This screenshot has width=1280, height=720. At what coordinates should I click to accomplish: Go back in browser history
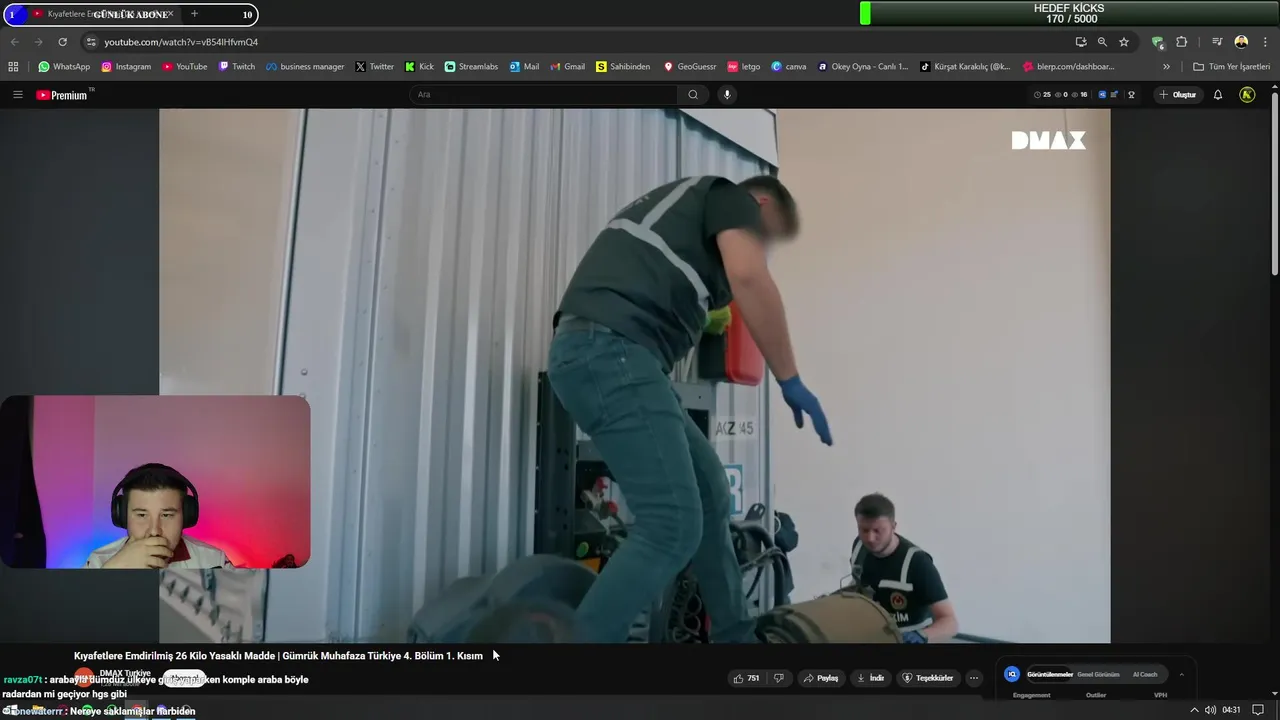pos(14,42)
